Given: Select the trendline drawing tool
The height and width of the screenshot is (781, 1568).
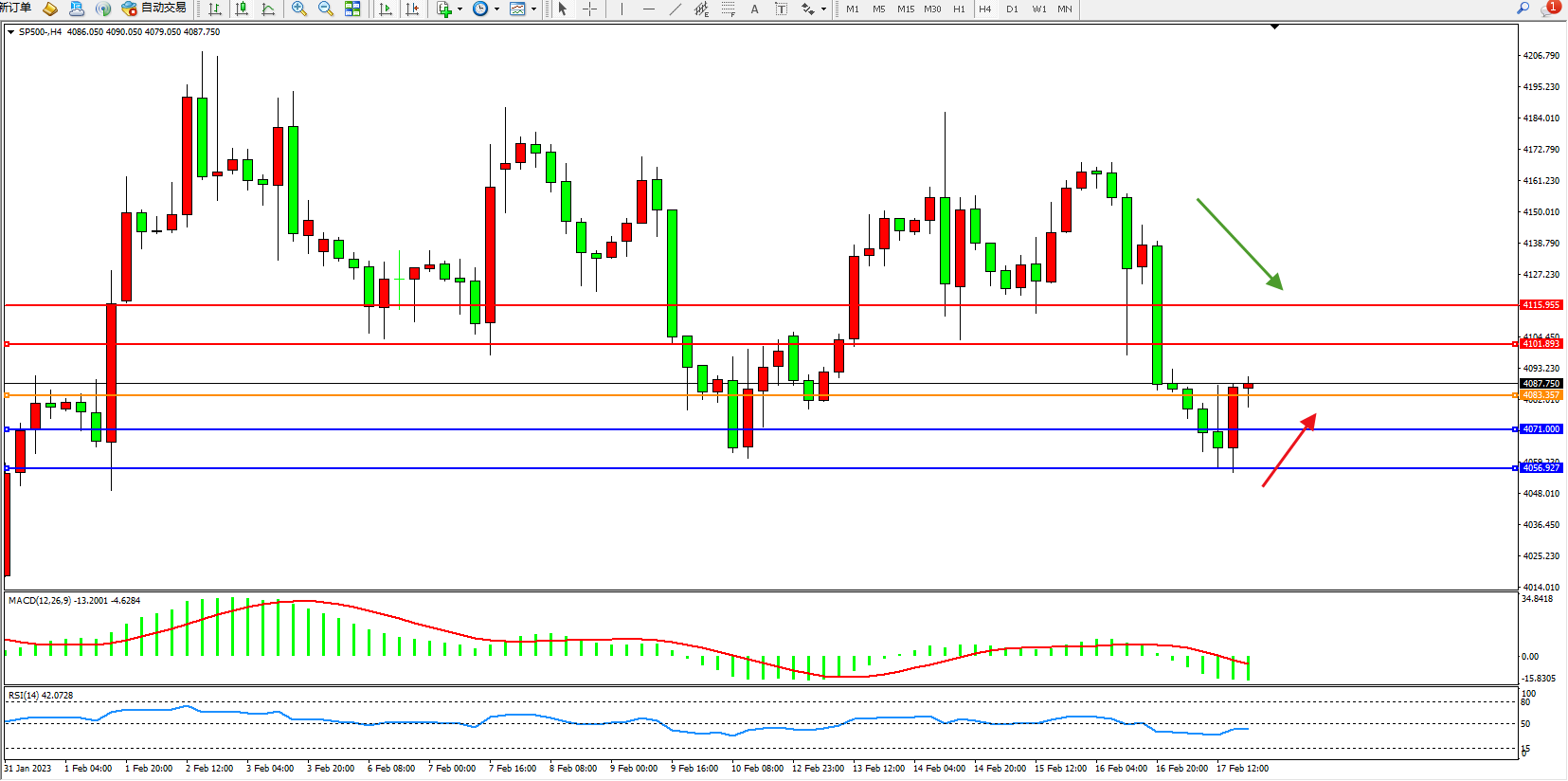Looking at the screenshot, I should 675,9.
